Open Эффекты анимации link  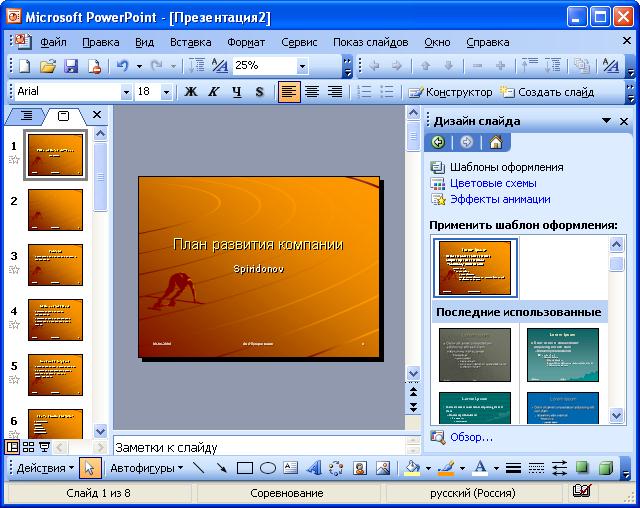(500, 199)
